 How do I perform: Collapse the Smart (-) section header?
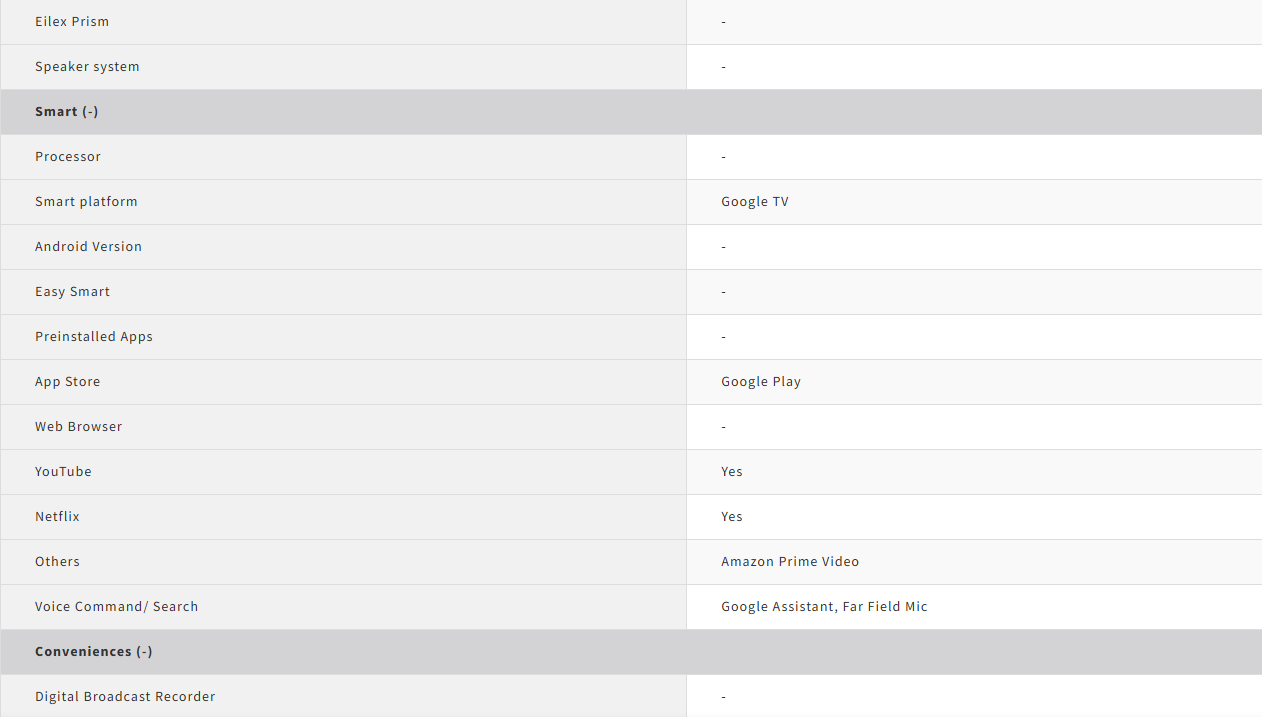(x=67, y=112)
